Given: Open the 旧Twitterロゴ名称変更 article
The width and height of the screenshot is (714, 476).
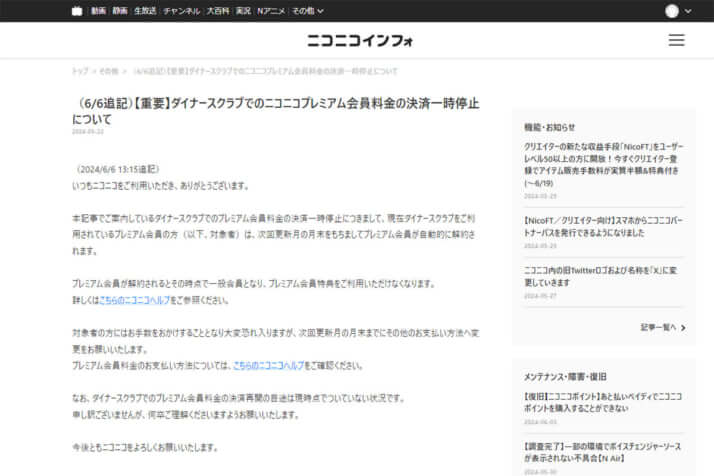Looking at the screenshot, I should pos(600,276).
